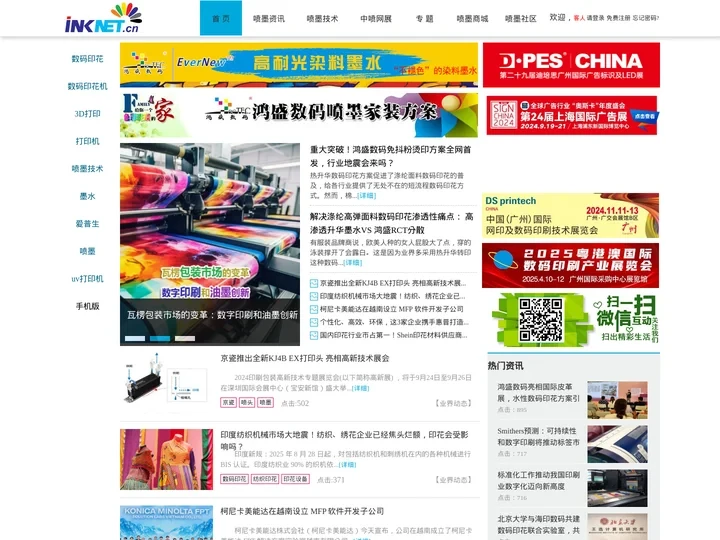
Task: Click the 印花设备 tag
Action: (296, 479)
